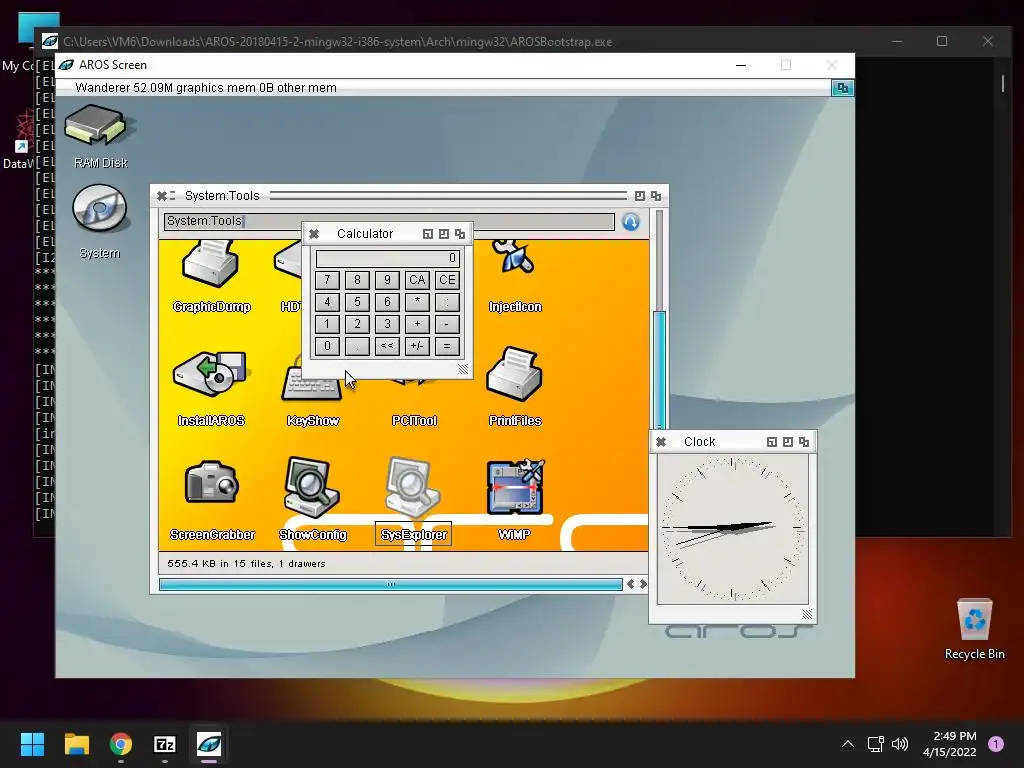The height and width of the screenshot is (768, 1024).
Task: Click calculator divide button
Action: (447, 302)
